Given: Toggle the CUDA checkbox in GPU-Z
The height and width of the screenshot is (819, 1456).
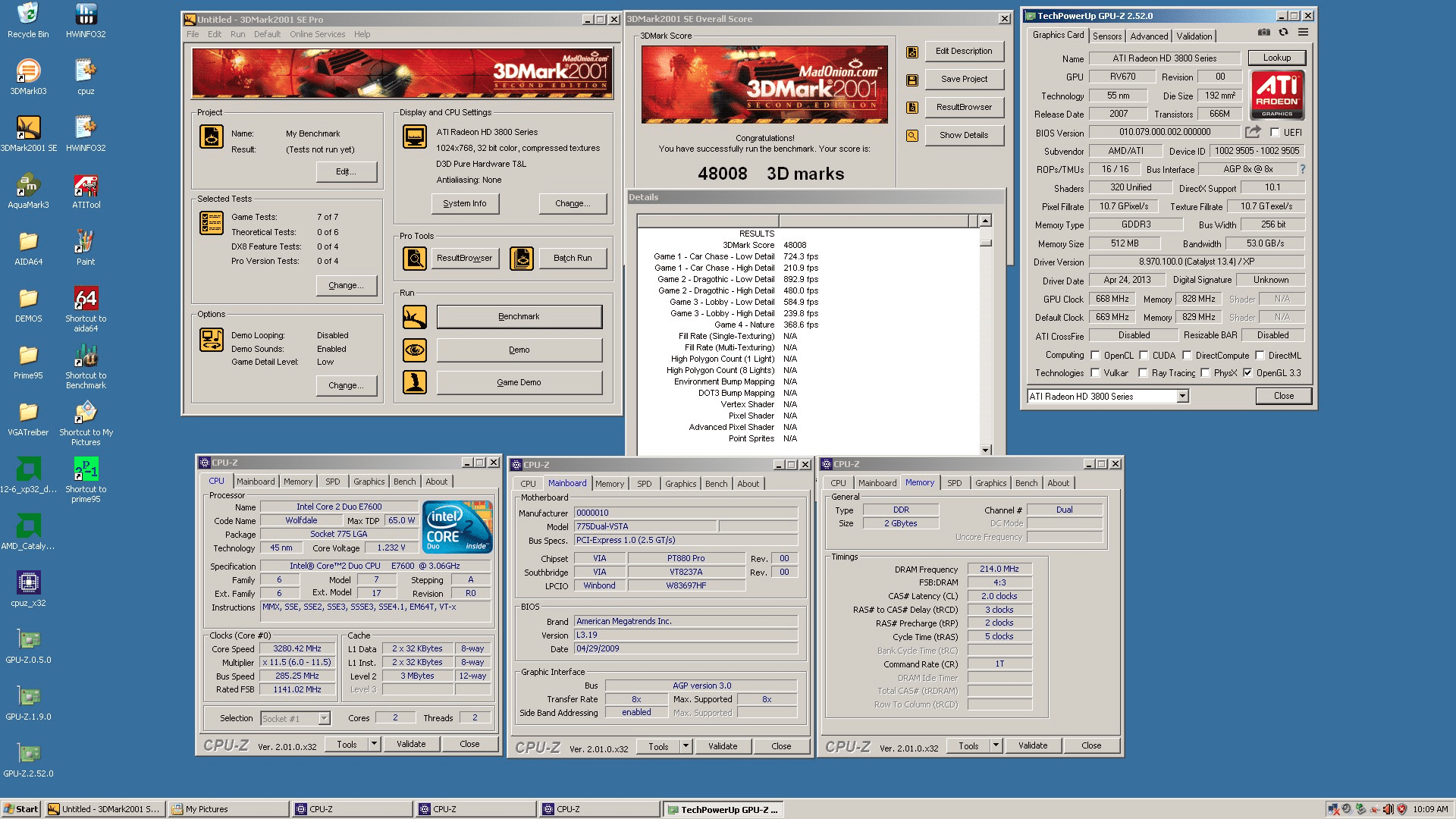Looking at the screenshot, I should pyautogui.click(x=1144, y=355).
